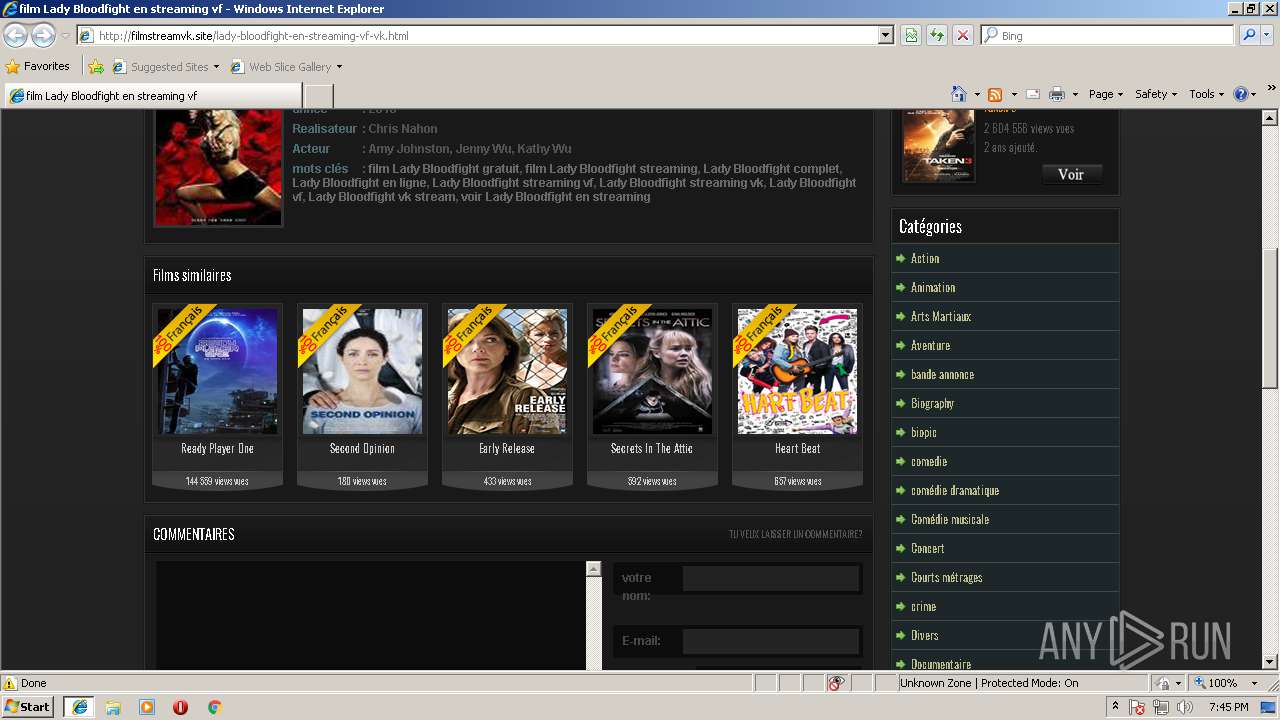Click the network tray icon
The width and height of the screenshot is (1280, 720).
click(x=1160, y=707)
